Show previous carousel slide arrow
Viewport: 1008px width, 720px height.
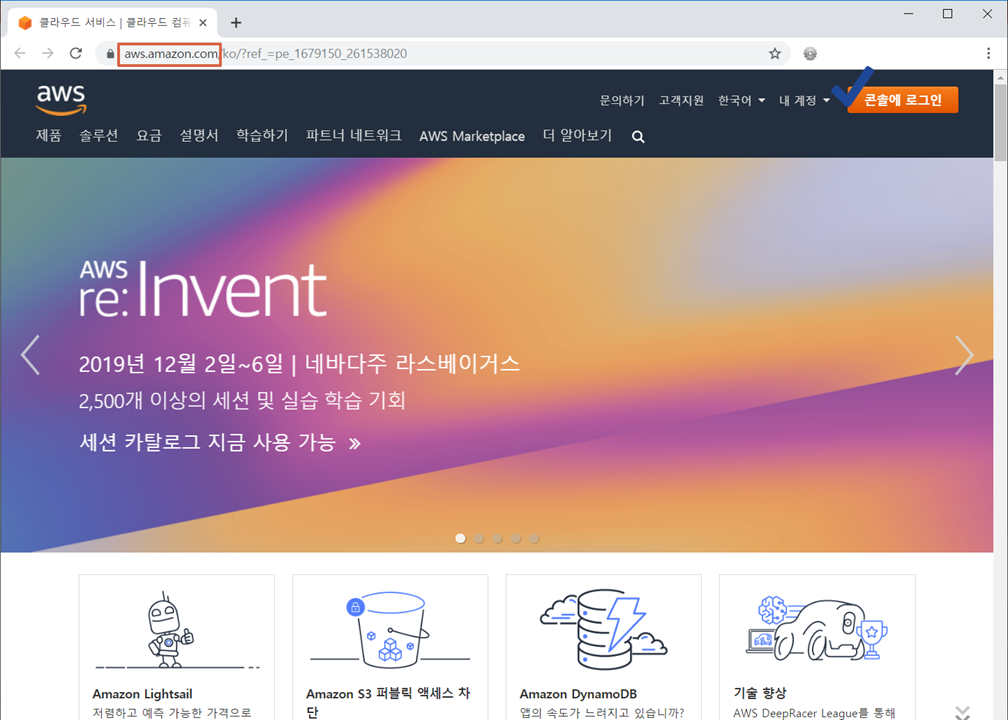[30, 355]
